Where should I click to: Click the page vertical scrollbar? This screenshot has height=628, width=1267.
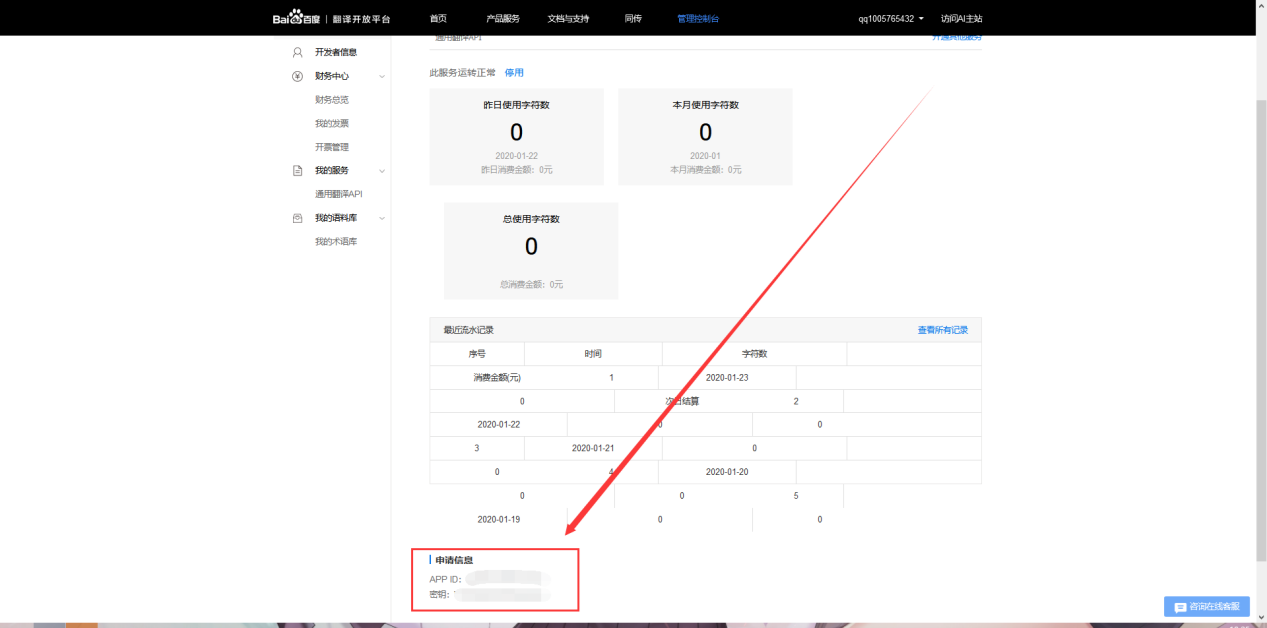tap(1261, 331)
